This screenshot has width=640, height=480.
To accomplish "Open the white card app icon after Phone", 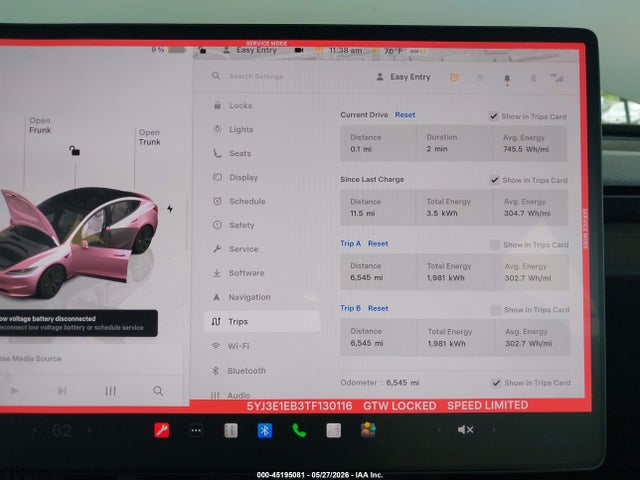I will [333, 430].
